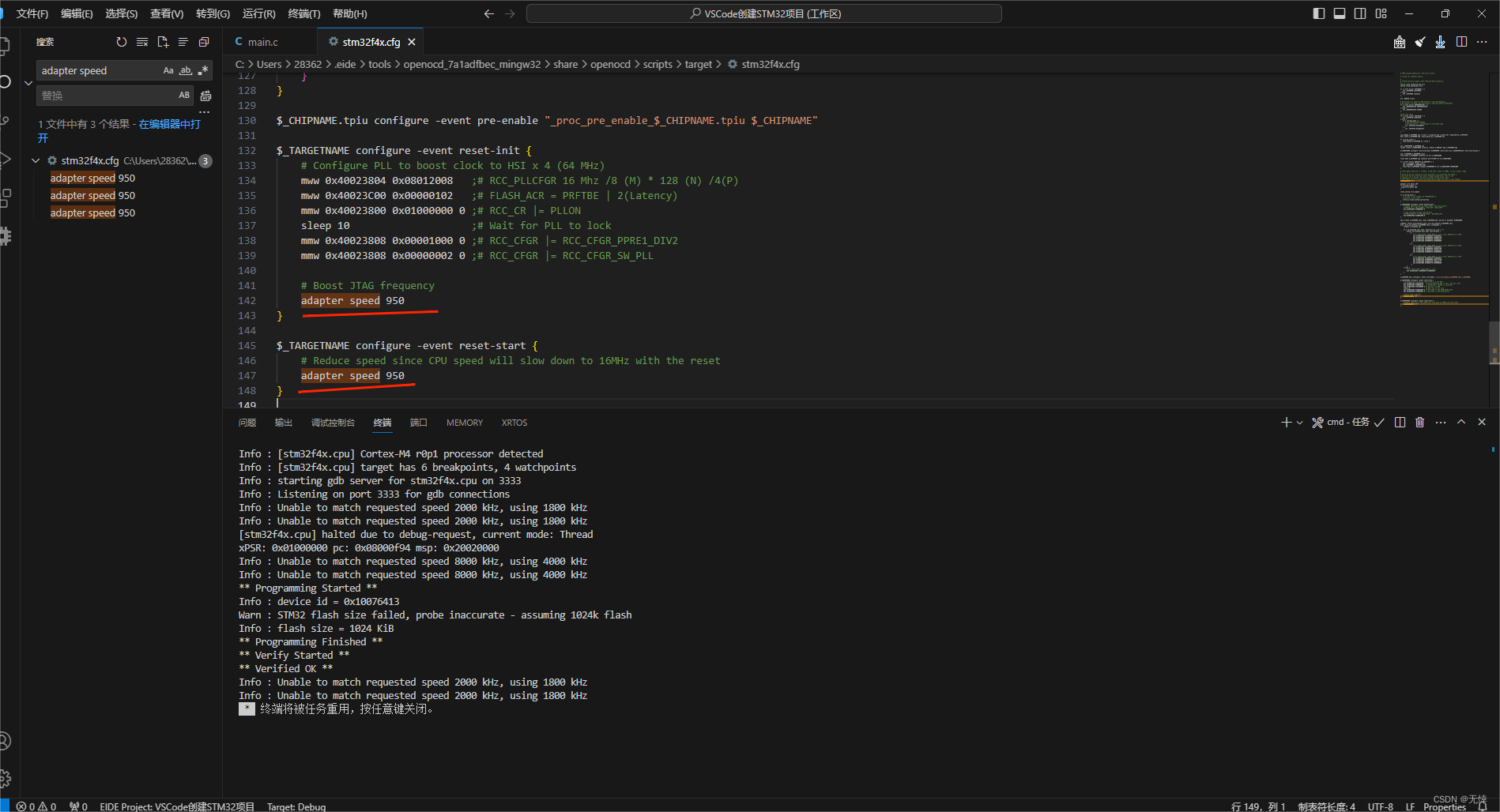Click 在编辑器中打开 link
Viewport: 1500px width, 812px height.
pyautogui.click(x=170, y=124)
